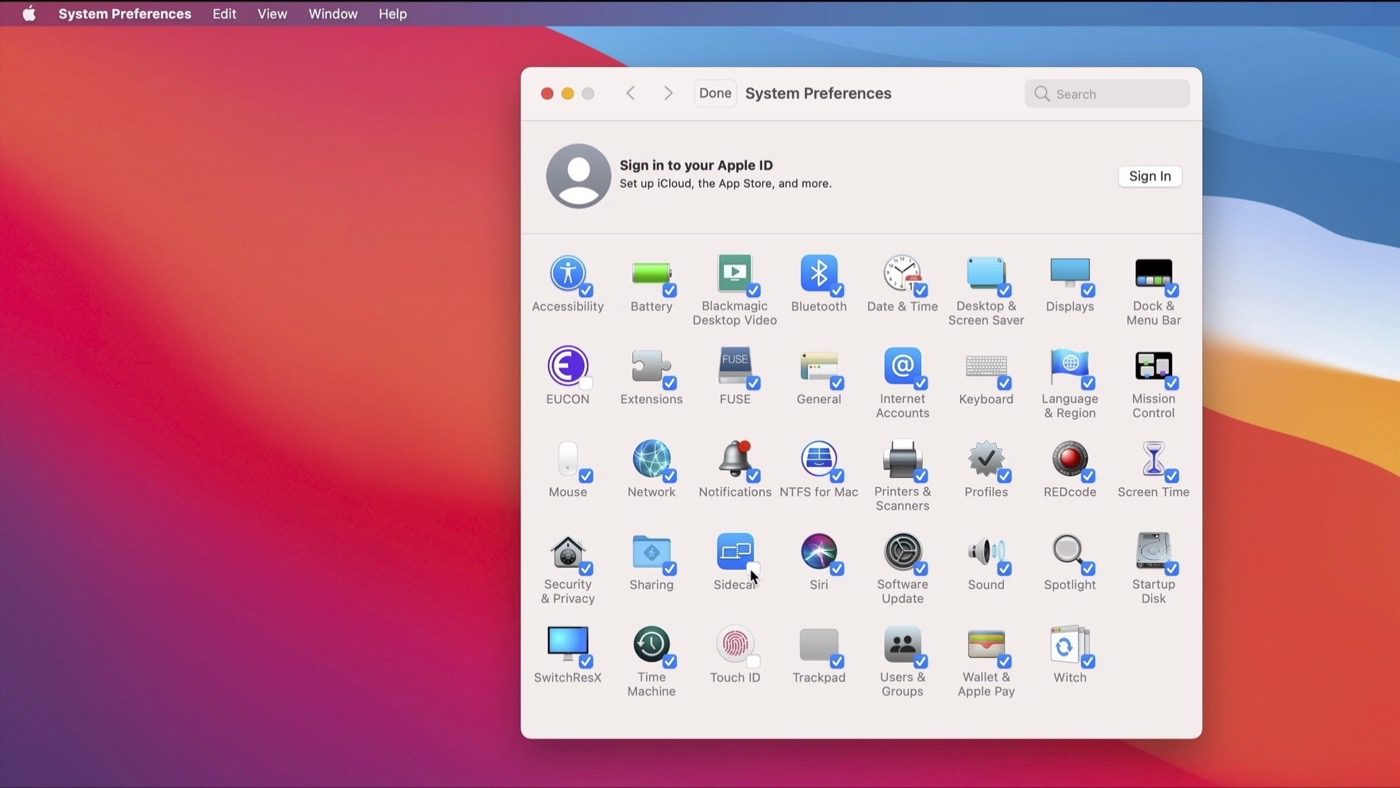Open the Software Update gear icon
The height and width of the screenshot is (788, 1400).
(x=902, y=552)
